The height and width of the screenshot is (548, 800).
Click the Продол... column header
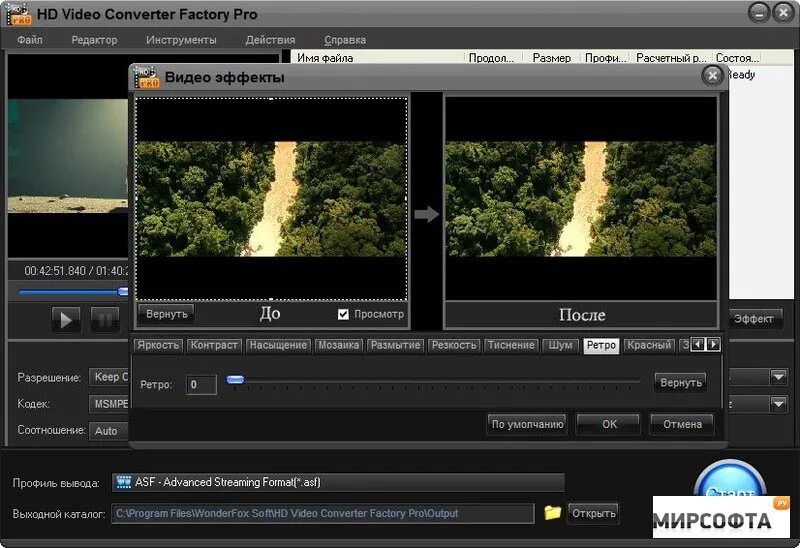pos(494,58)
